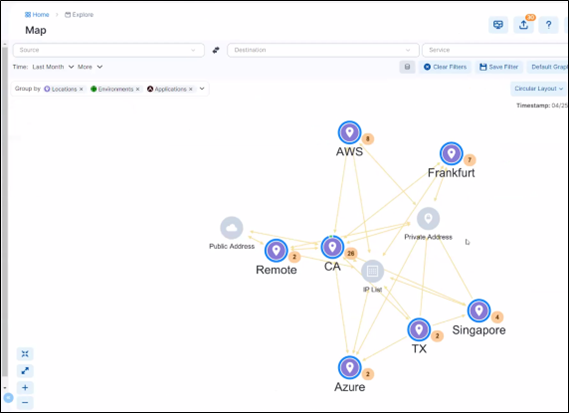
Task: Click the Singapore location node
Action: tap(479, 311)
